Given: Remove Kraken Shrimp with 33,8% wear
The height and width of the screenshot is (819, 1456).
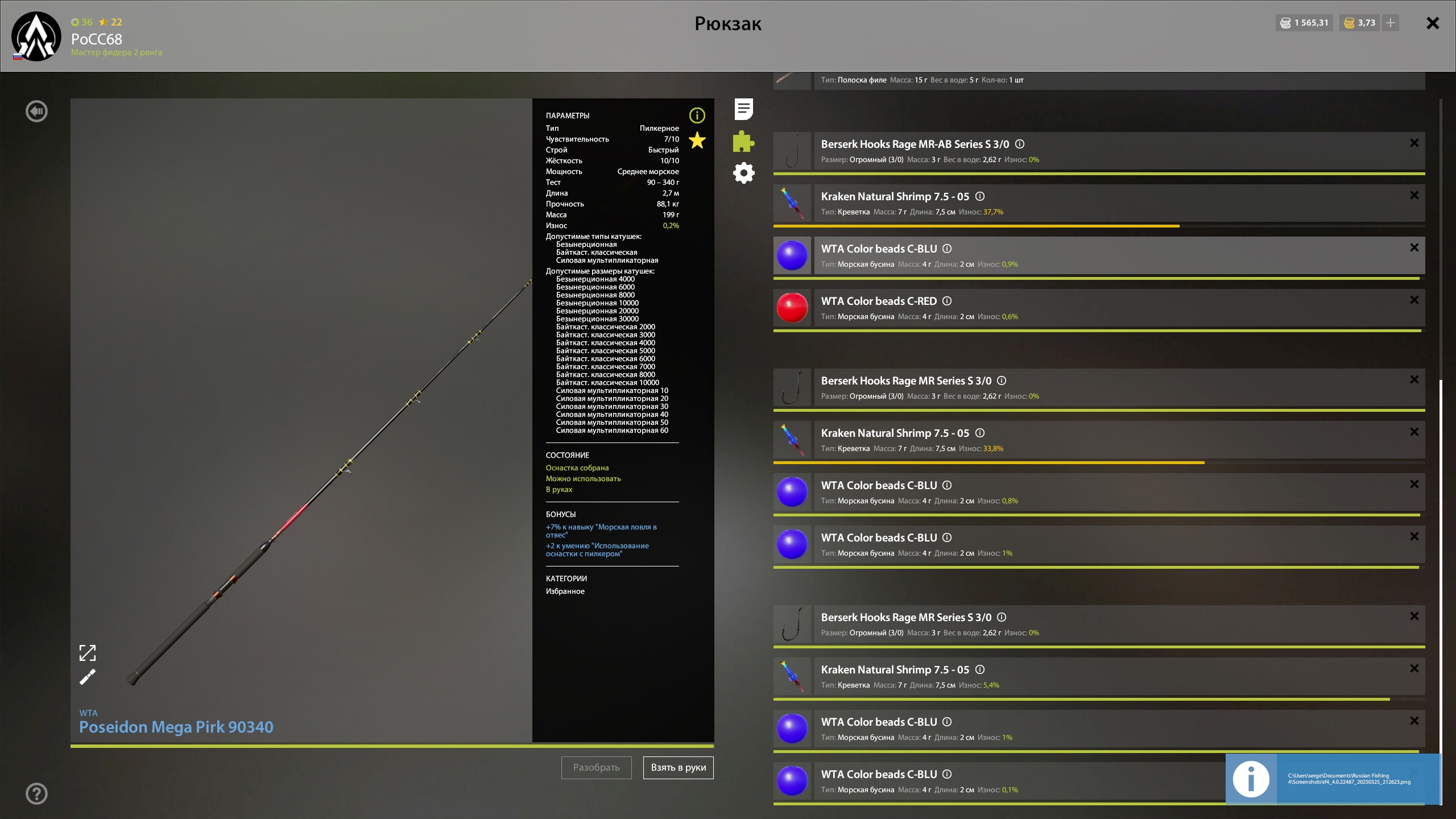Looking at the screenshot, I should point(1414,432).
